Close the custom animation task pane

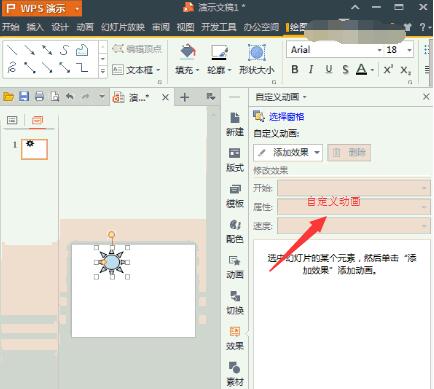tap(426, 97)
